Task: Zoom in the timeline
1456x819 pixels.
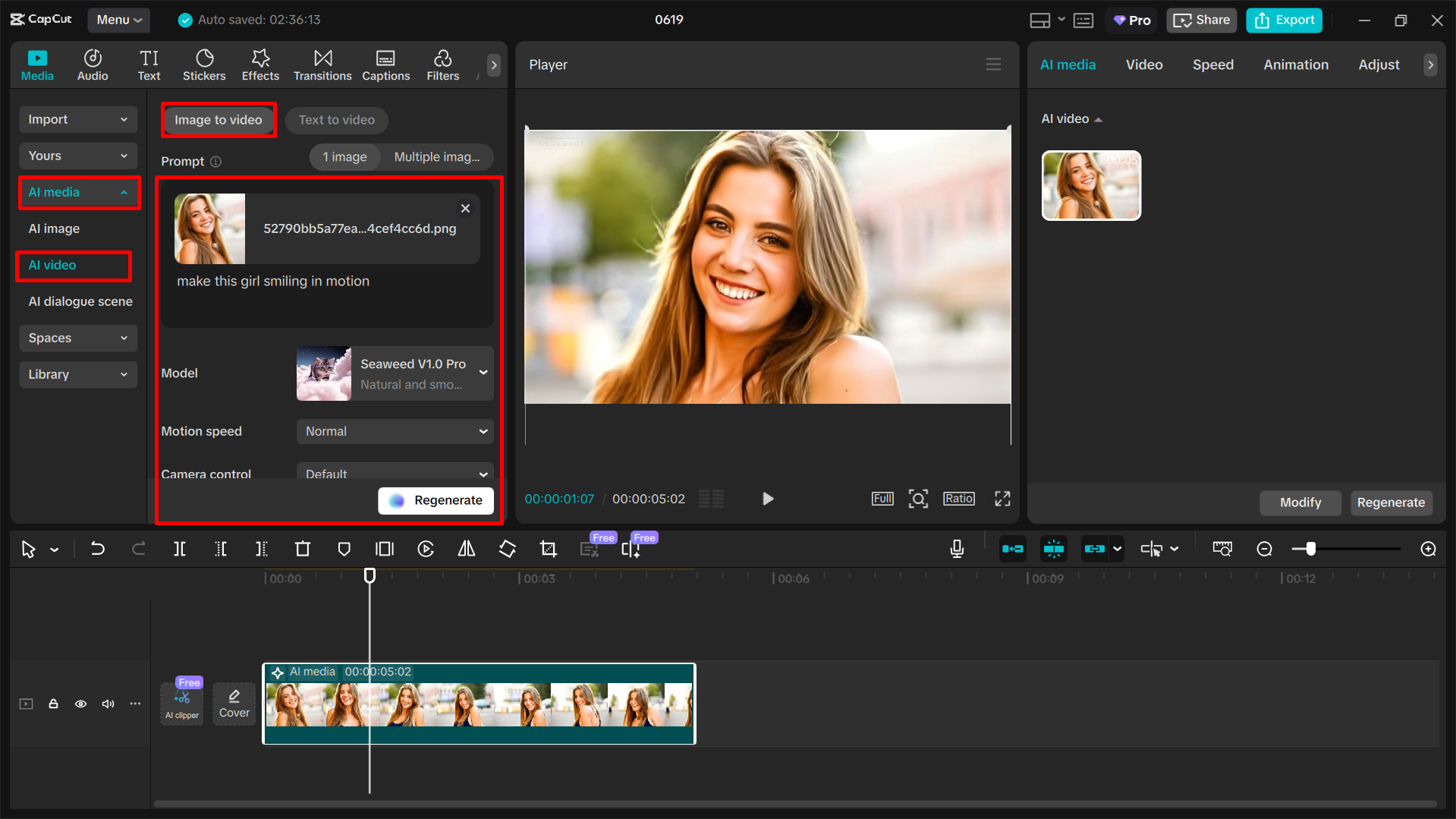Action: click(x=1428, y=549)
